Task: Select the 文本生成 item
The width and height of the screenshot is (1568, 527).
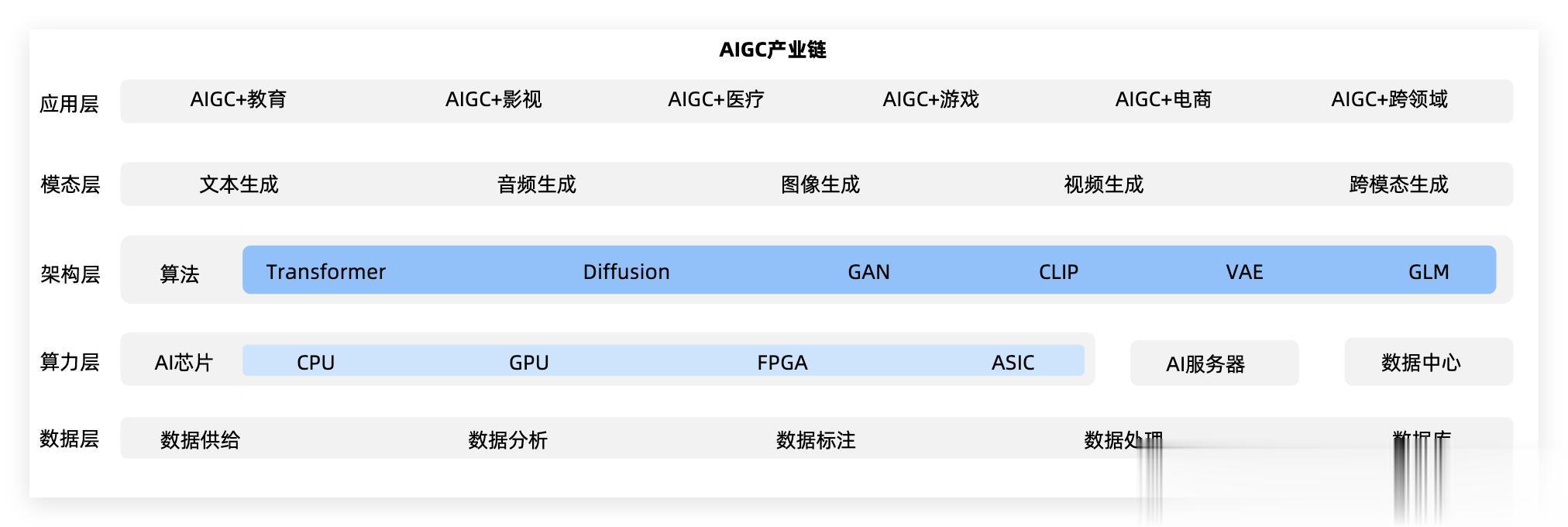Action: [239, 184]
